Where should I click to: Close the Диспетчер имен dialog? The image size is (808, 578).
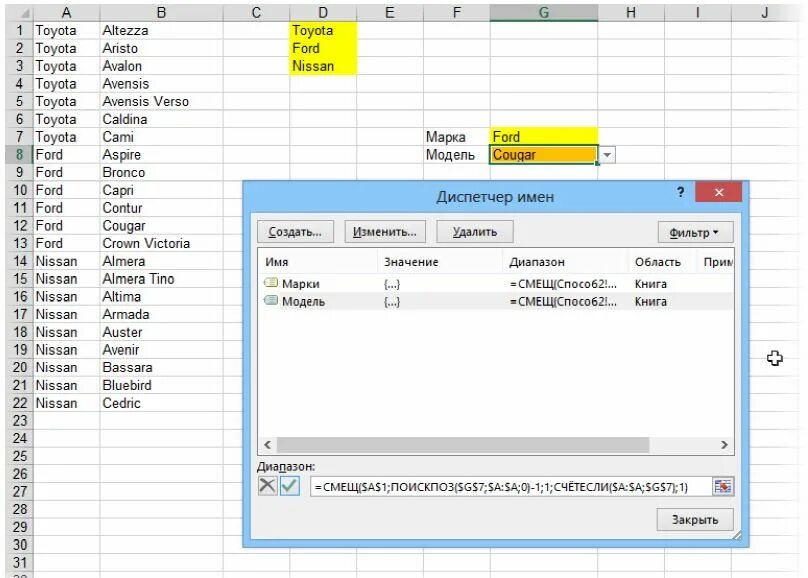(x=719, y=192)
